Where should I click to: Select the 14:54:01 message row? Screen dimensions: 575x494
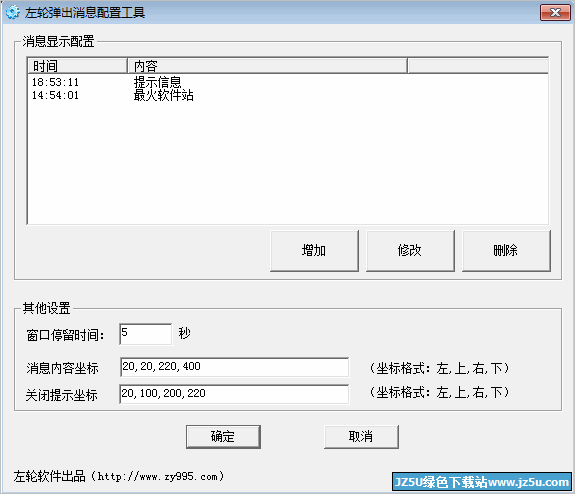[288, 95]
